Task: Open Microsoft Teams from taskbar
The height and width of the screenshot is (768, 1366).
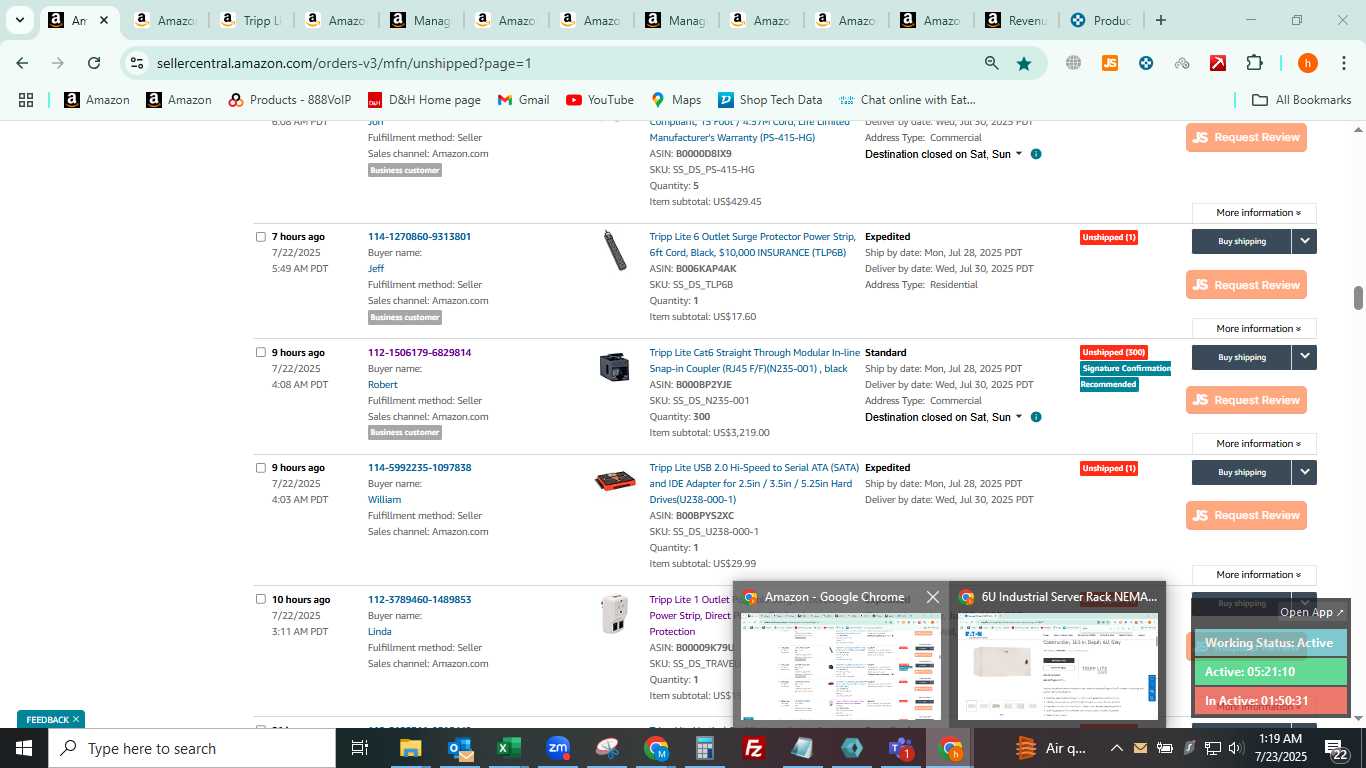Action: 900,748
